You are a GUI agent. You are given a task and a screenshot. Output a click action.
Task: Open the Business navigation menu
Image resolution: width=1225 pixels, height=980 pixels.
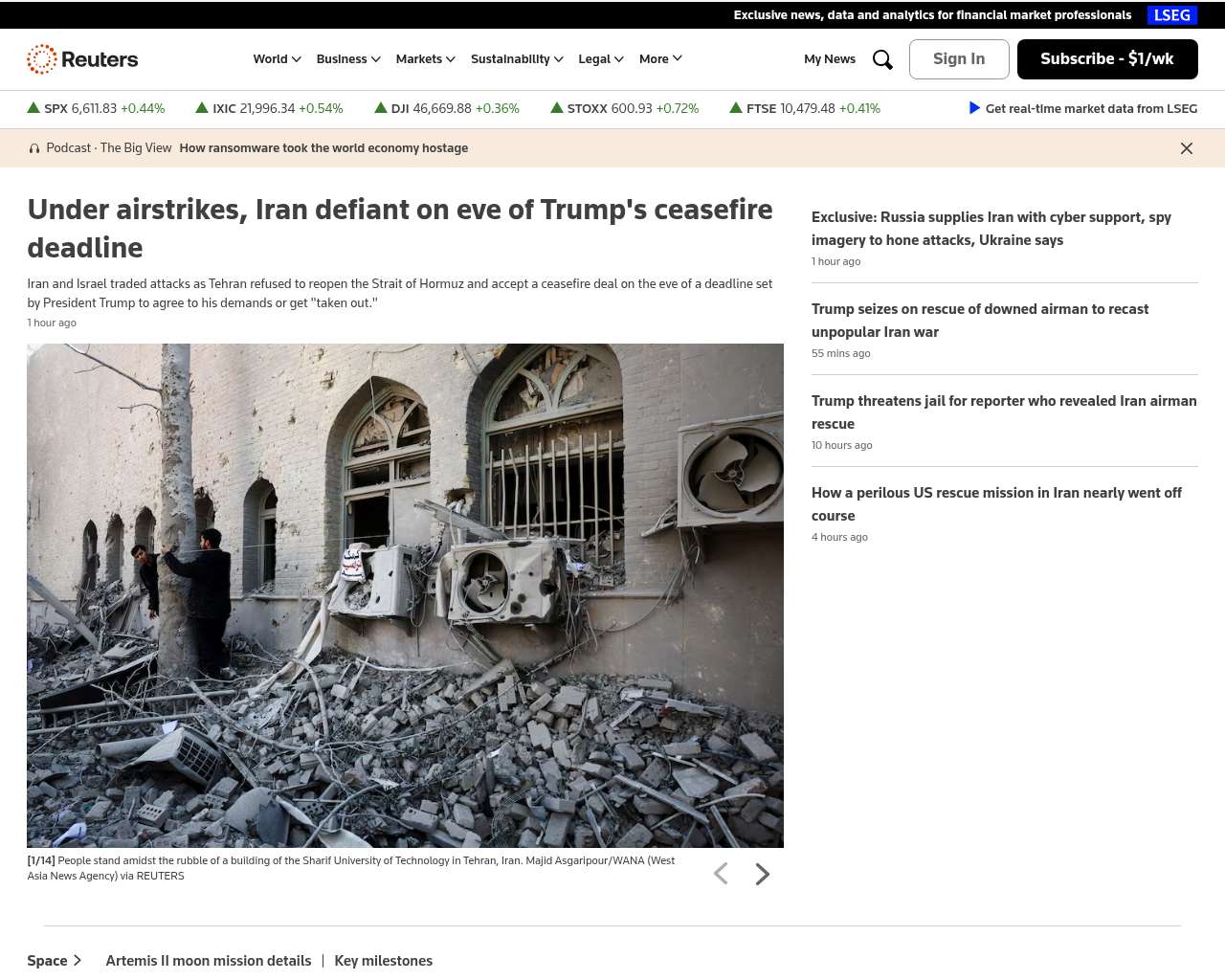[x=348, y=59]
